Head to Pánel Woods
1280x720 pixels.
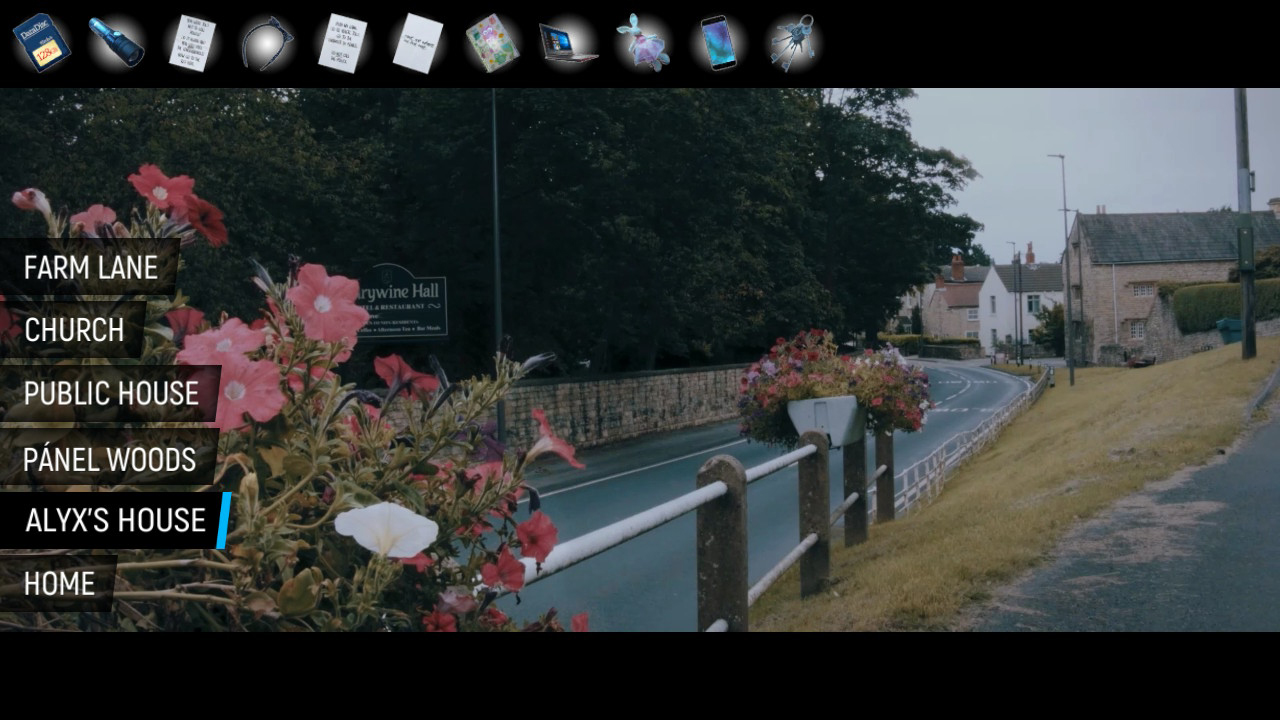click(x=109, y=459)
